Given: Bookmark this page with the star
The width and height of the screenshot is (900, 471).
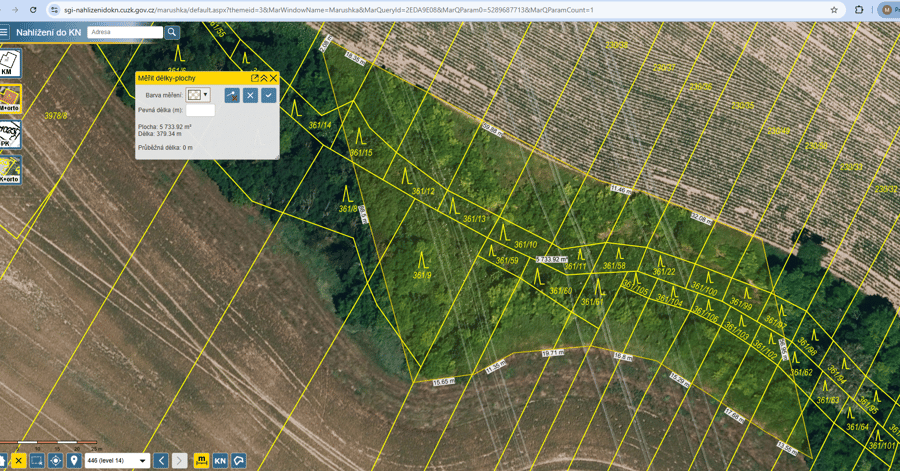Looking at the screenshot, I should 834,10.
